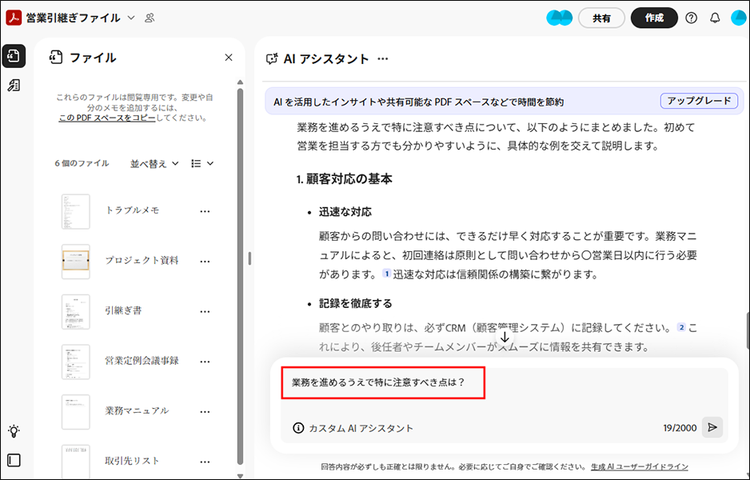Toggle the panel layout icon at sidebar bottom
Screen dimensions: 750x480
click(x=14, y=460)
